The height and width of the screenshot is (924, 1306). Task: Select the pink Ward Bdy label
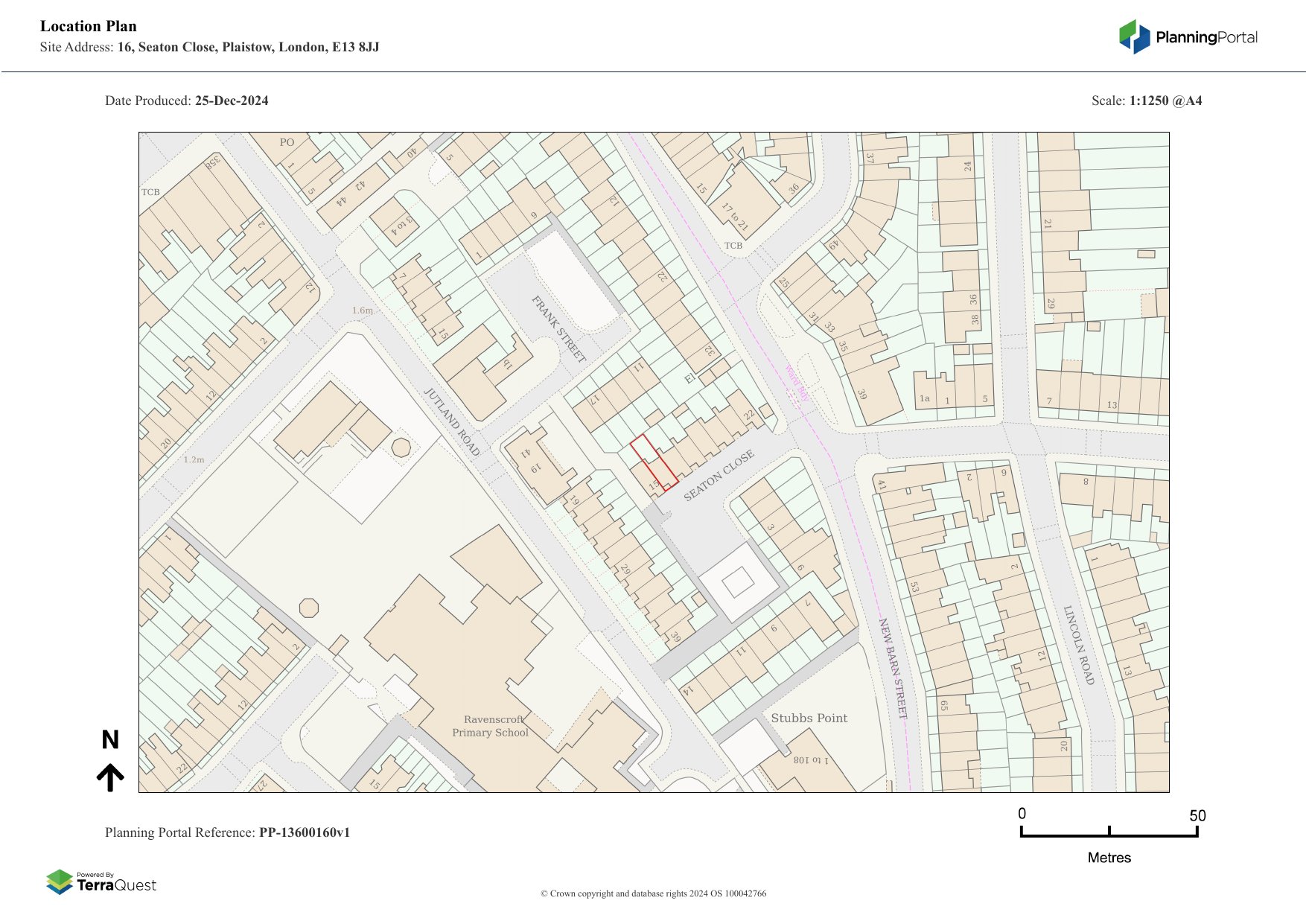pos(797,383)
